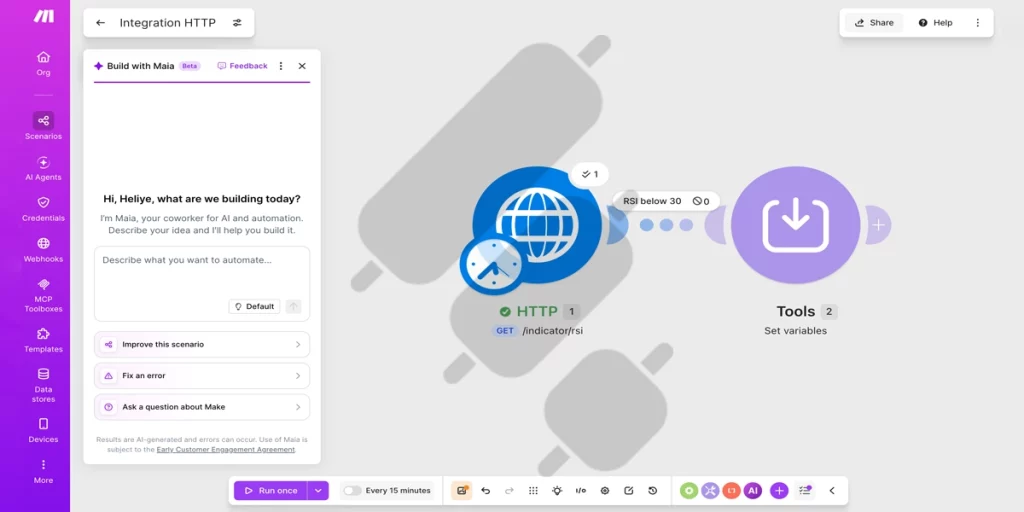Click the Beta badge in Maia header

pyautogui.click(x=189, y=66)
